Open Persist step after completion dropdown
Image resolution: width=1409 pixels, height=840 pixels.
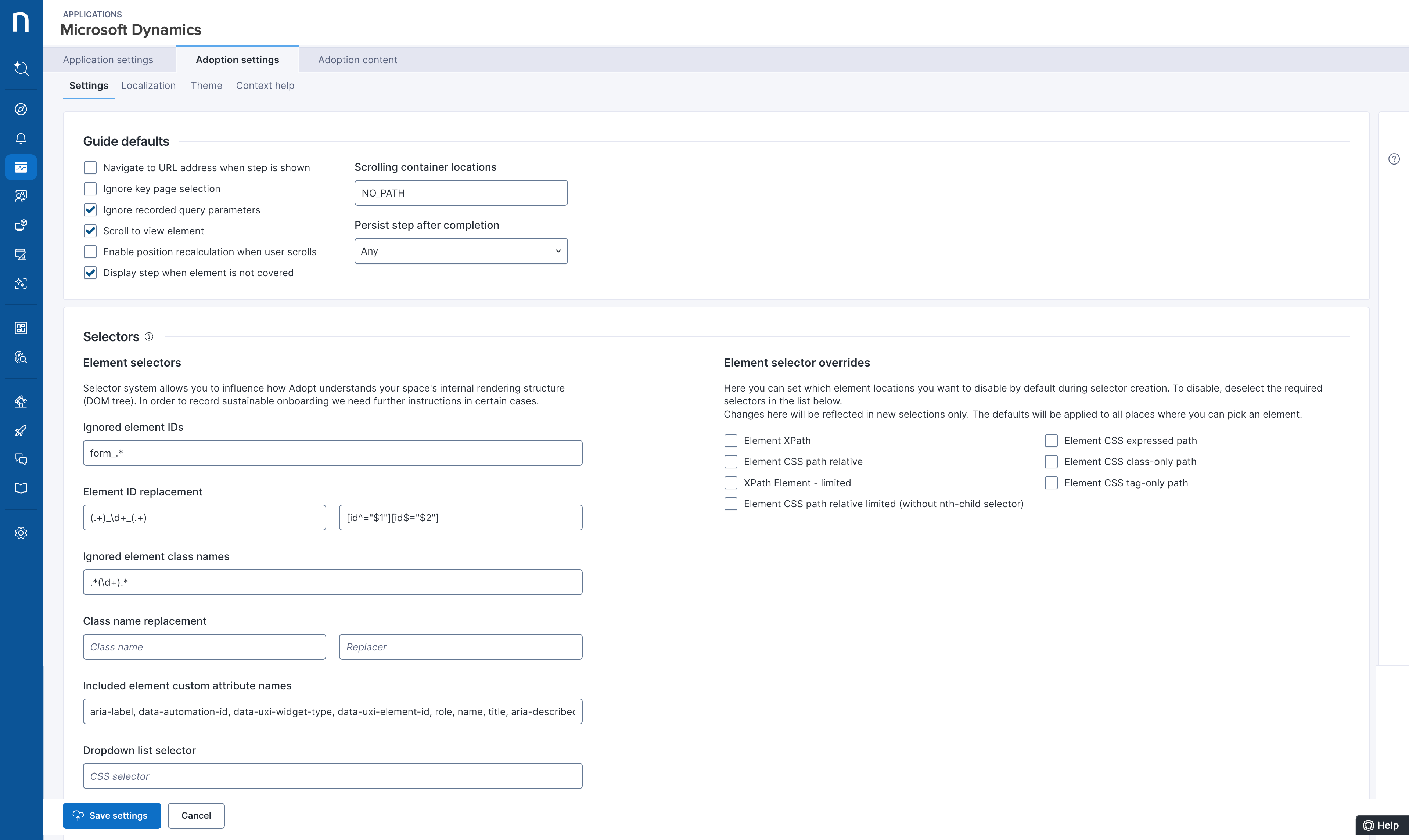461,251
